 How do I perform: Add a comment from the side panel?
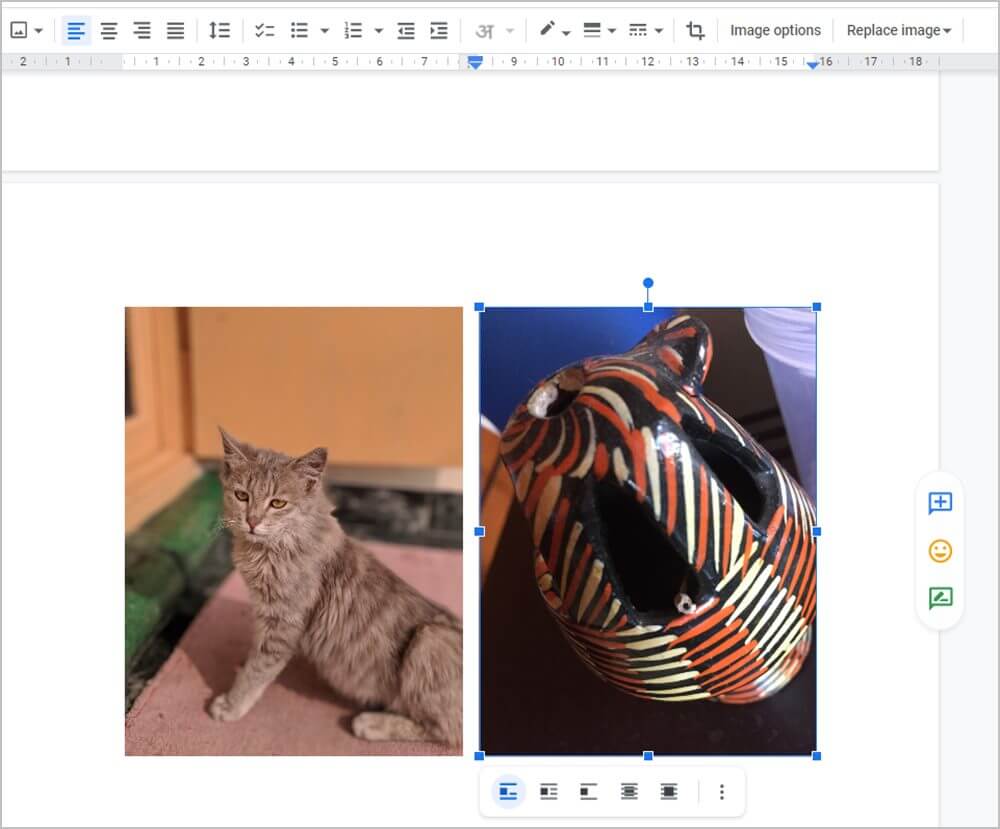click(x=940, y=503)
